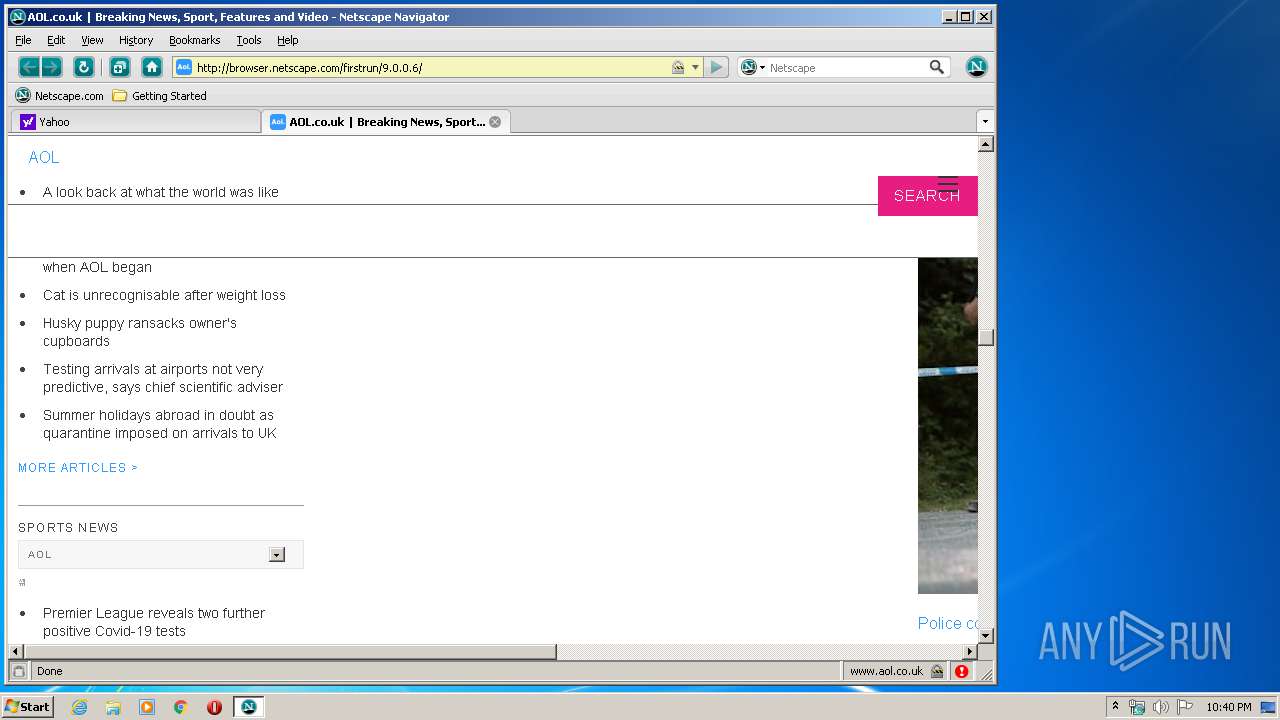Click the AOL logo link
Screen dimensions: 1280x720
44,157
